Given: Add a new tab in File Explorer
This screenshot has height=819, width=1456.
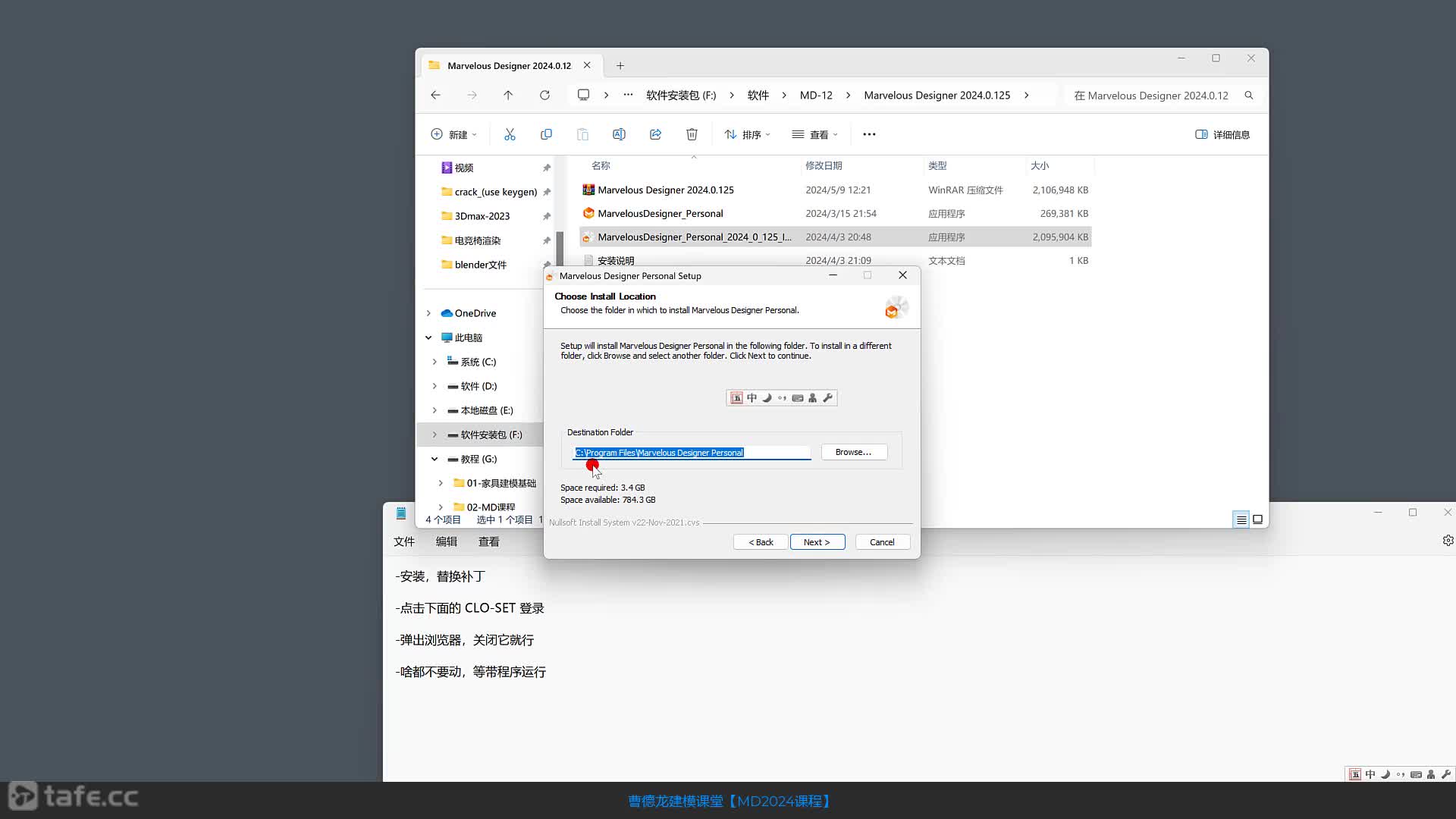Looking at the screenshot, I should click(620, 66).
